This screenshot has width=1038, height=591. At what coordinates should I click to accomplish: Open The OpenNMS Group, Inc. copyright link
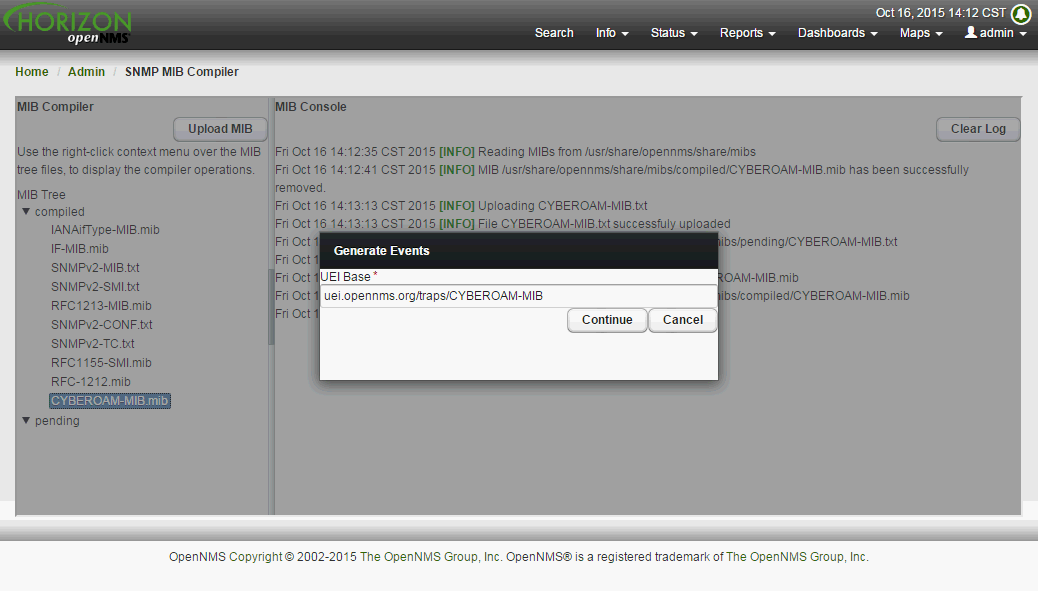coord(430,557)
